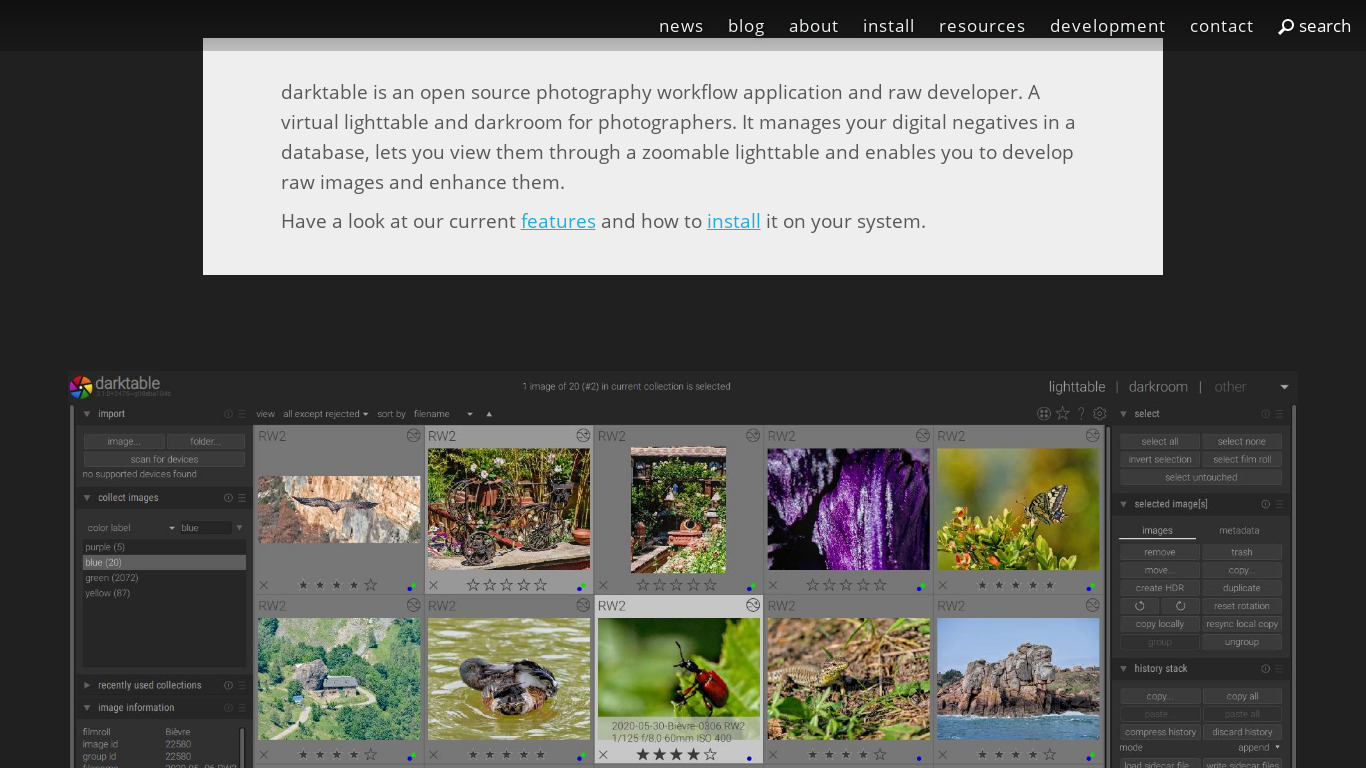Toggle the reject X on the purple flower thumbnail
Screen dimensions: 1366x768
[773, 586]
